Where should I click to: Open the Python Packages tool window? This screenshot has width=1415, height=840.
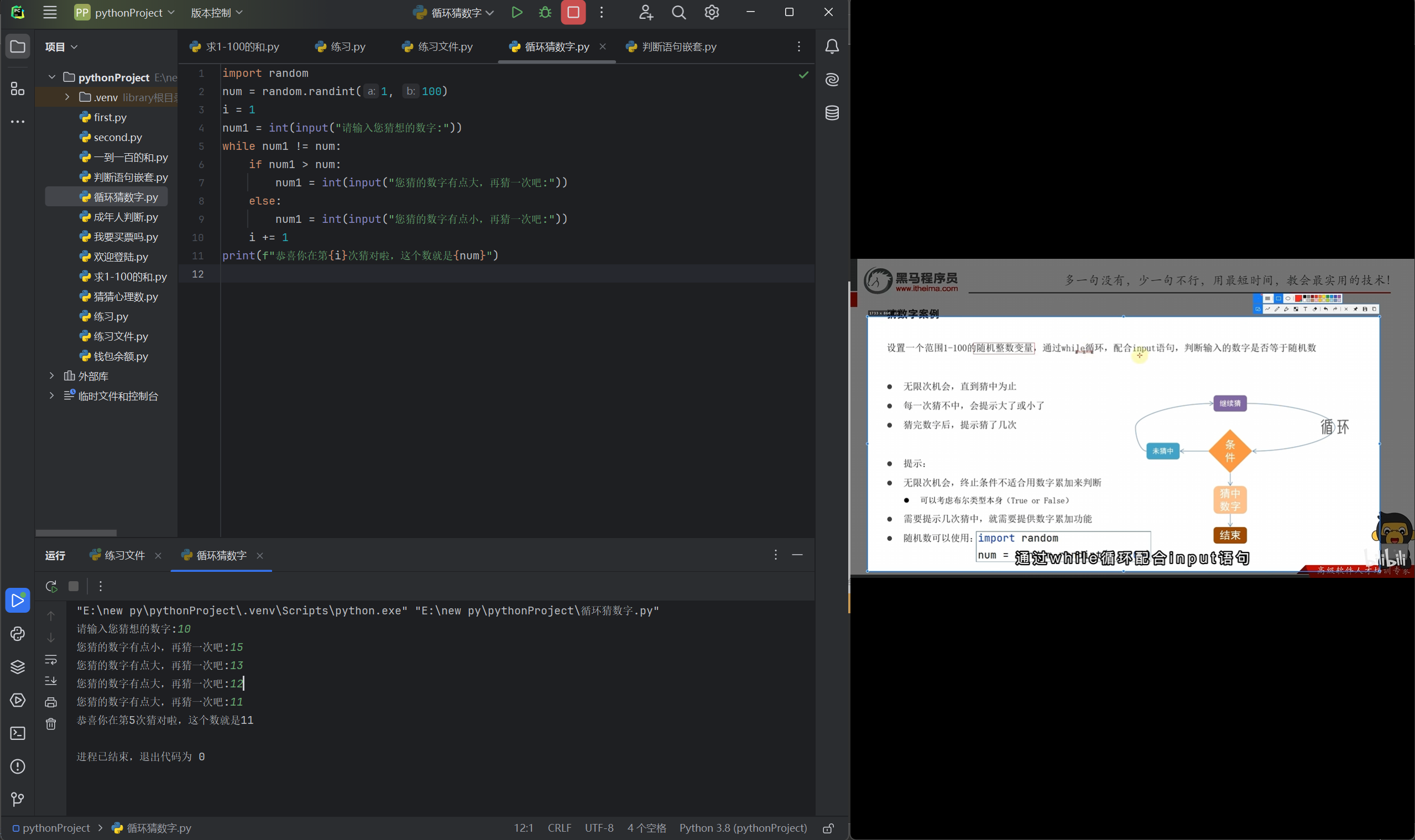(18, 667)
